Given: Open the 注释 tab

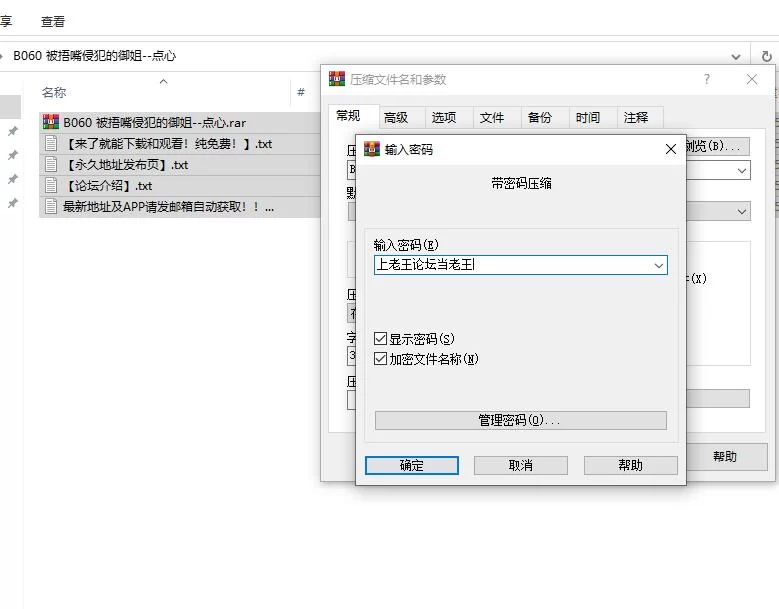Looking at the screenshot, I should coord(636,117).
